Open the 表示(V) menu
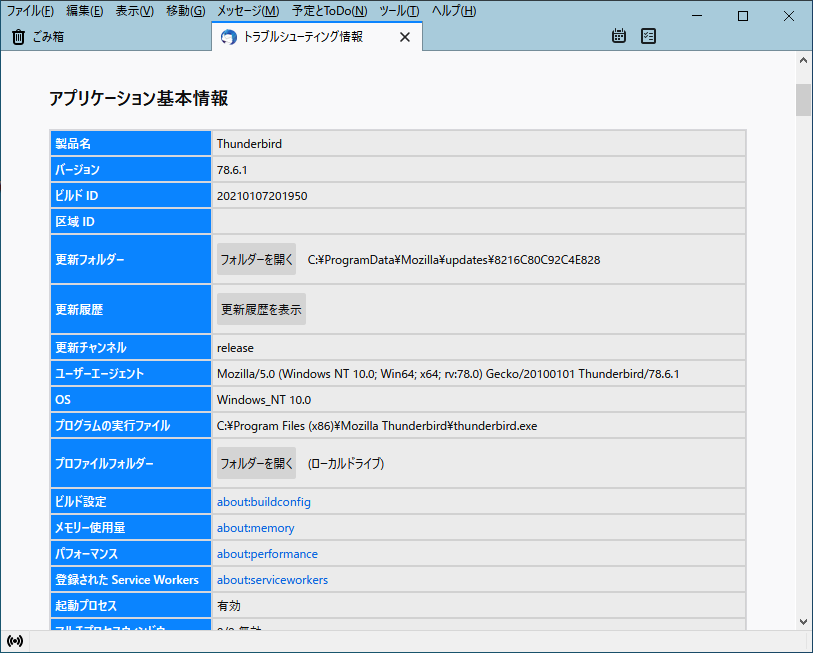The height and width of the screenshot is (653, 813). tap(134, 11)
